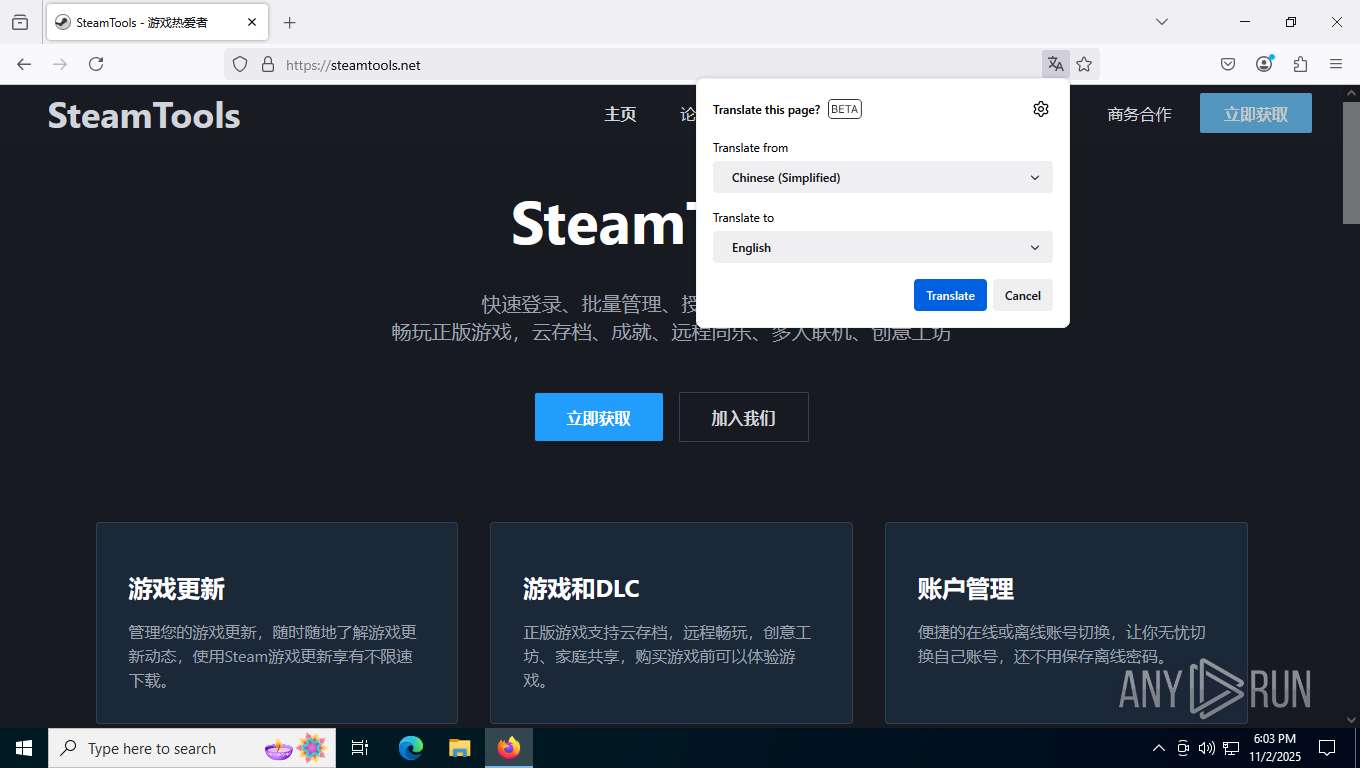Open Task View on taskbar

(x=360, y=748)
